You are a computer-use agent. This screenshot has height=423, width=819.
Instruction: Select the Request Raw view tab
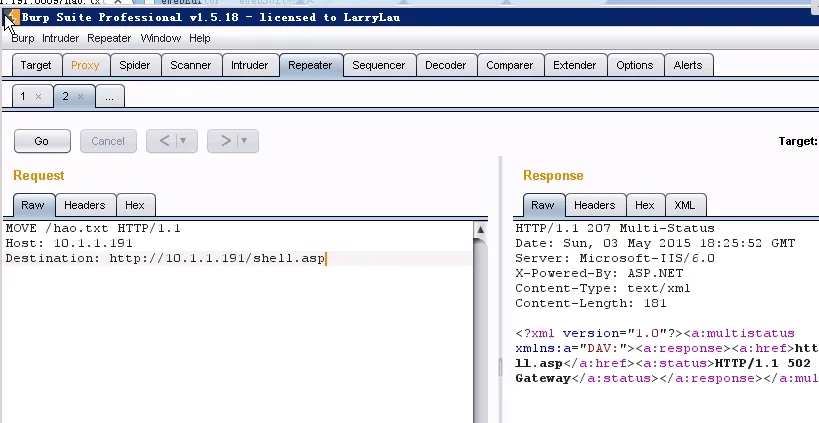(x=32, y=205)
